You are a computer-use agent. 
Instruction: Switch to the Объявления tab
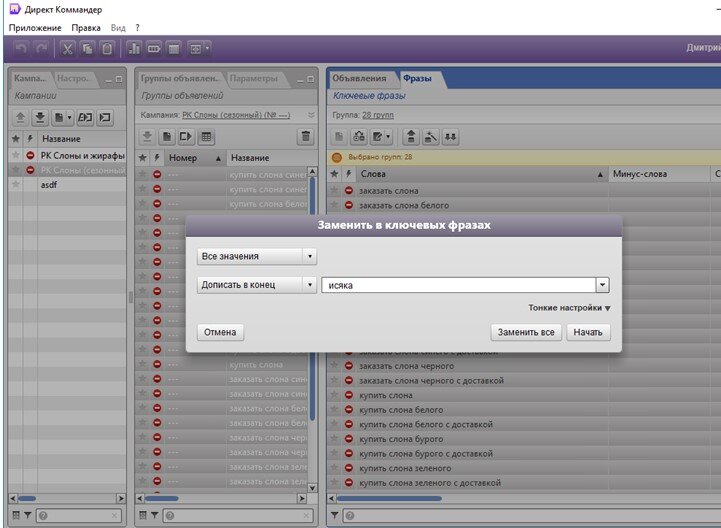coord(359,78)
